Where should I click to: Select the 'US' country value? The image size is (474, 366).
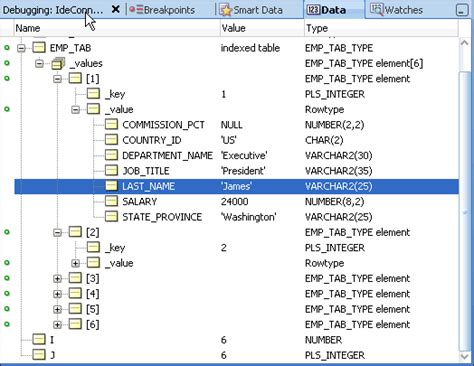tap(229, 140)
